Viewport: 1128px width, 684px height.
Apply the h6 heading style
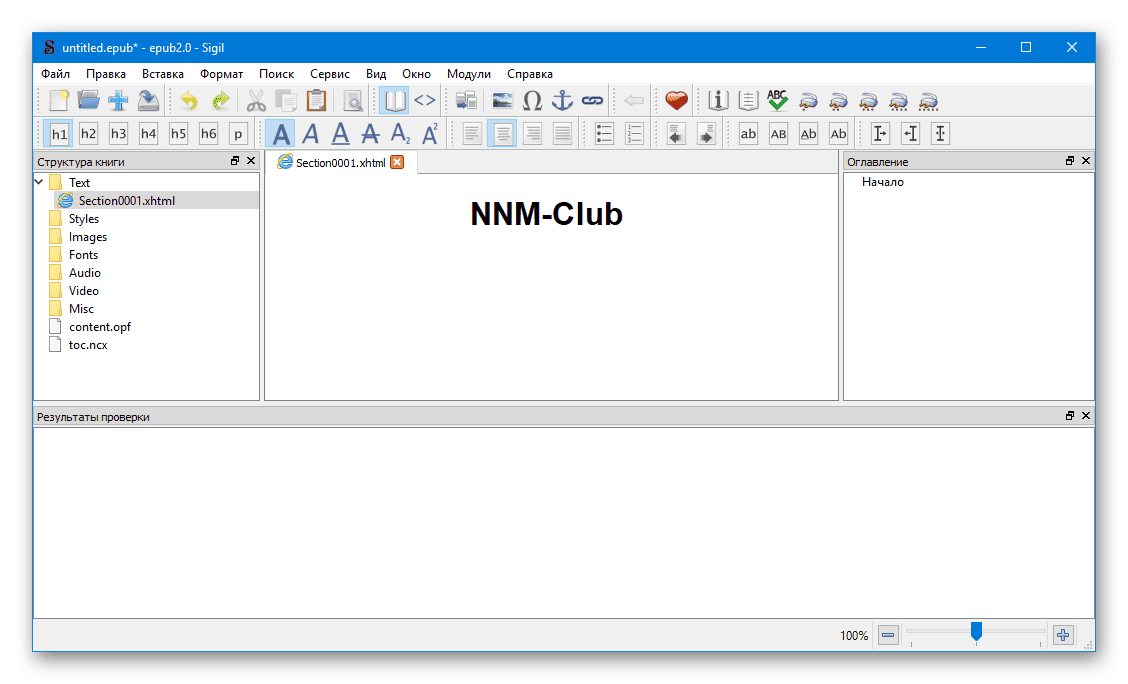(209, 134)
